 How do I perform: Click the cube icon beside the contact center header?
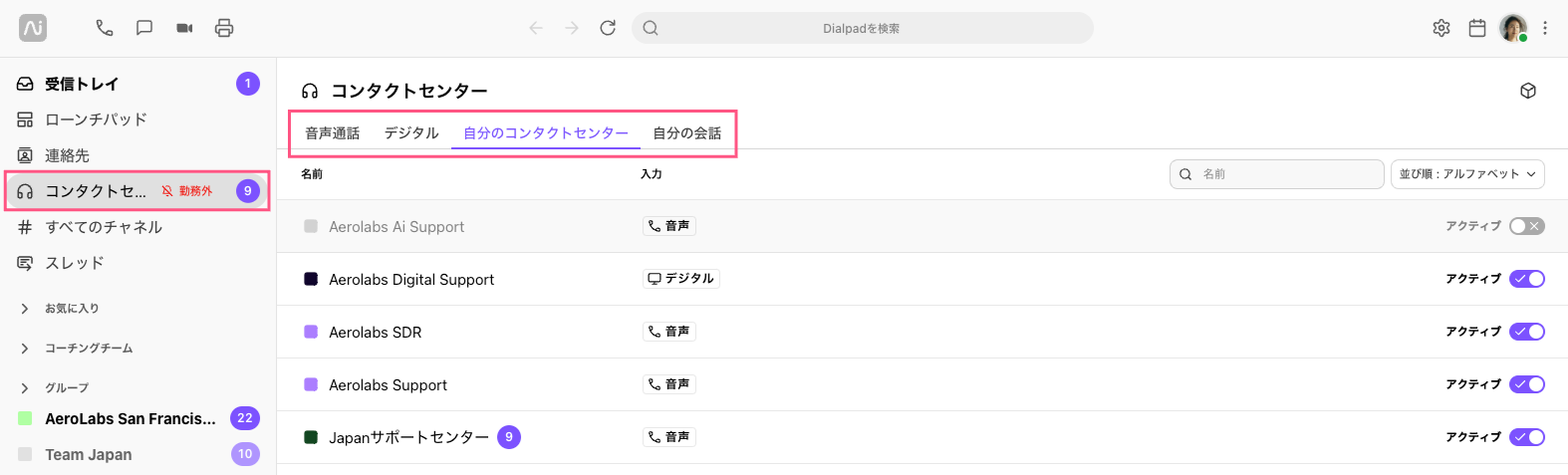[1528, 91]
